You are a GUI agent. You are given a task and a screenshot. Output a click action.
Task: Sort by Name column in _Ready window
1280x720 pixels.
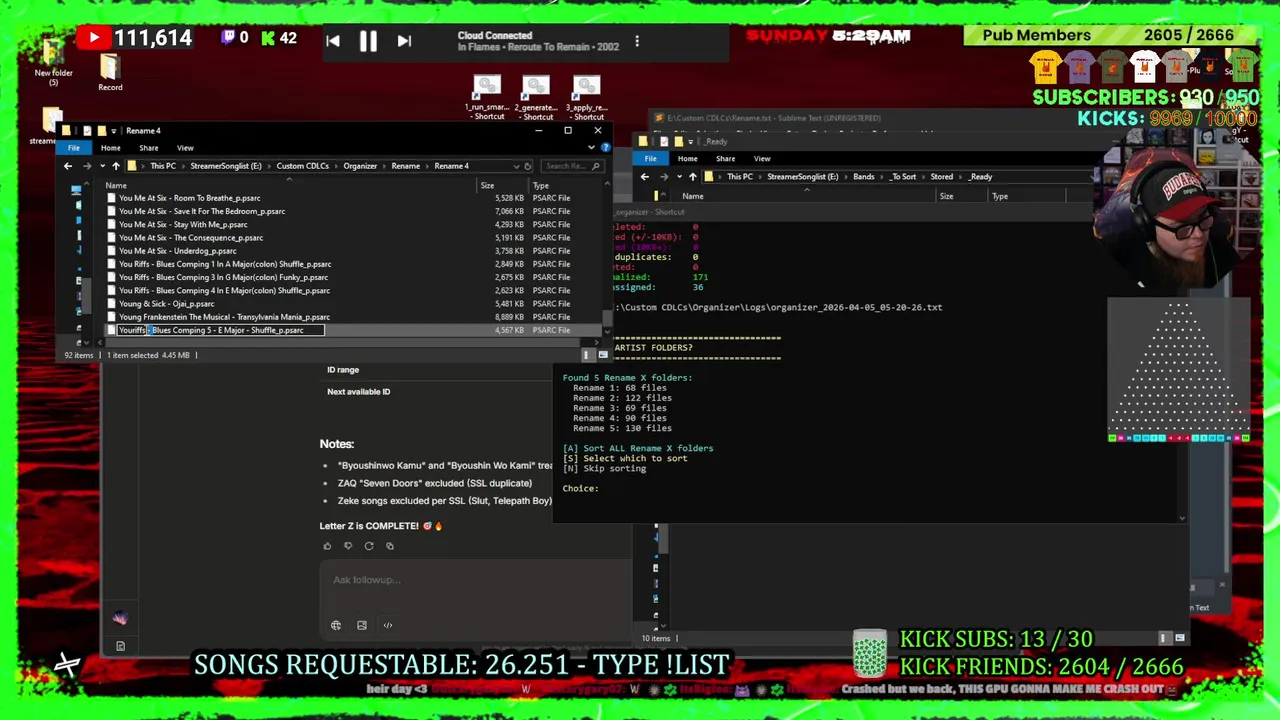[x=692, y=196]
